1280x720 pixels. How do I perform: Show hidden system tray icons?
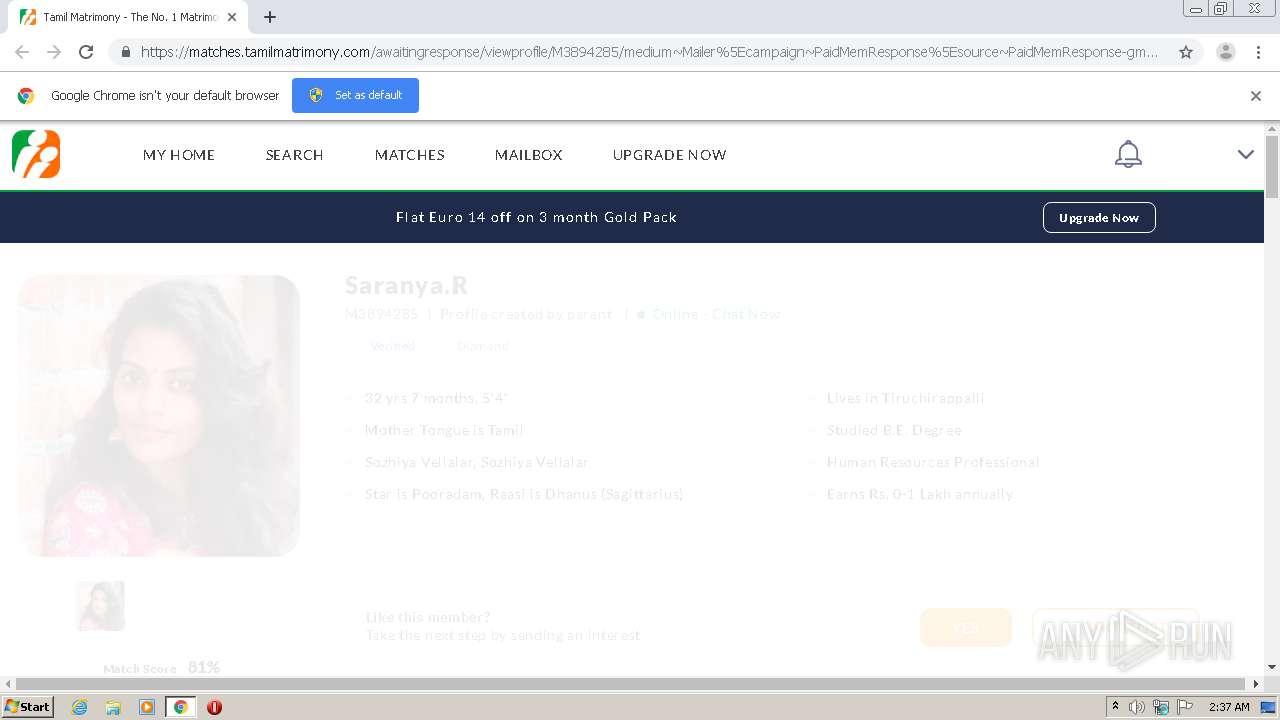coord(1115,707)
